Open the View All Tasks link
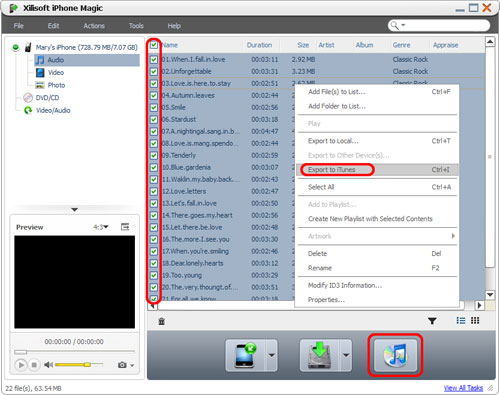The width and height of the screenshot is (500, 395). [463, 388]
